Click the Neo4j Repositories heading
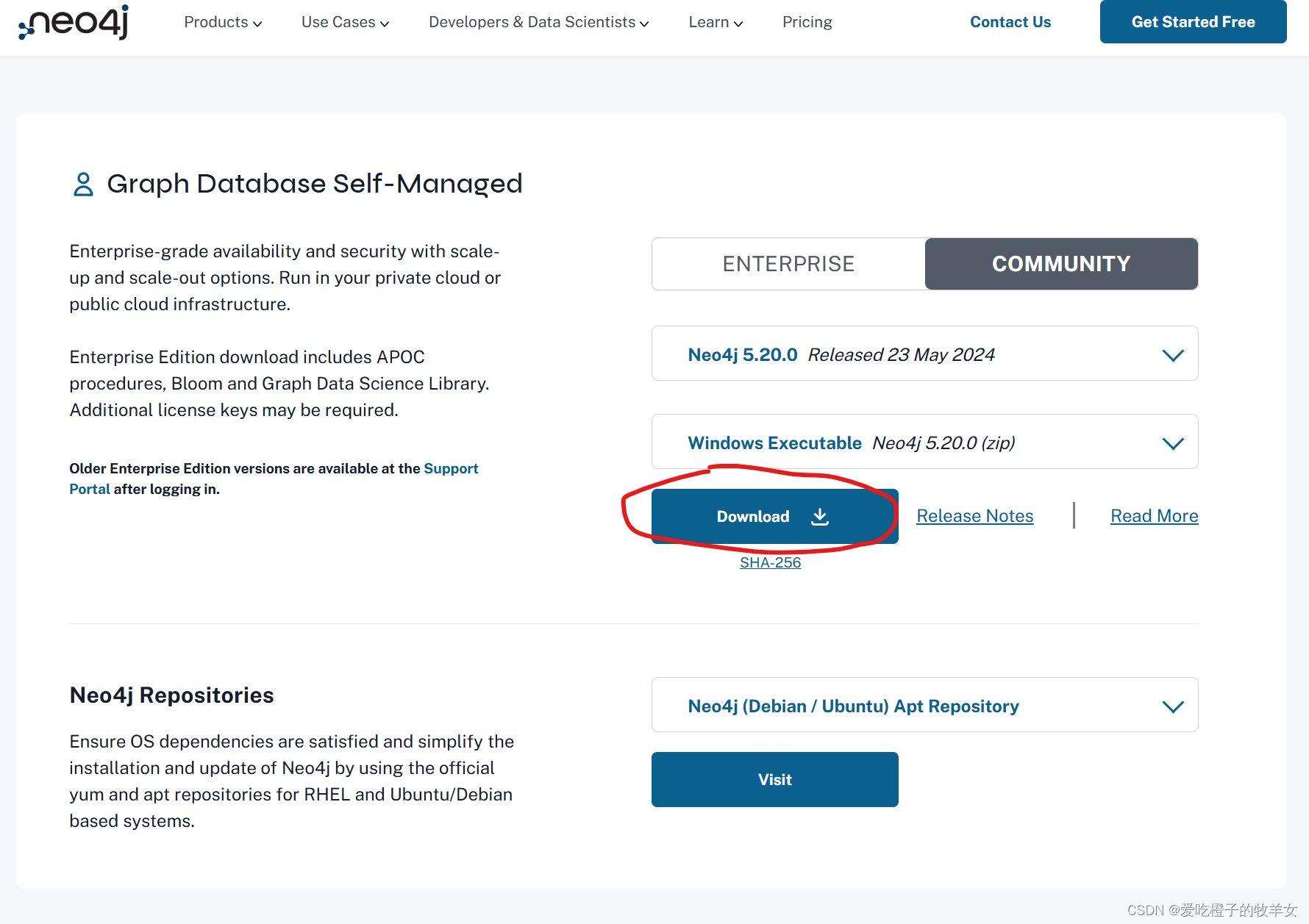Image resolution: width=1309 pixels, height=924 pixels. pyautogui.click(x=171, y=695)
